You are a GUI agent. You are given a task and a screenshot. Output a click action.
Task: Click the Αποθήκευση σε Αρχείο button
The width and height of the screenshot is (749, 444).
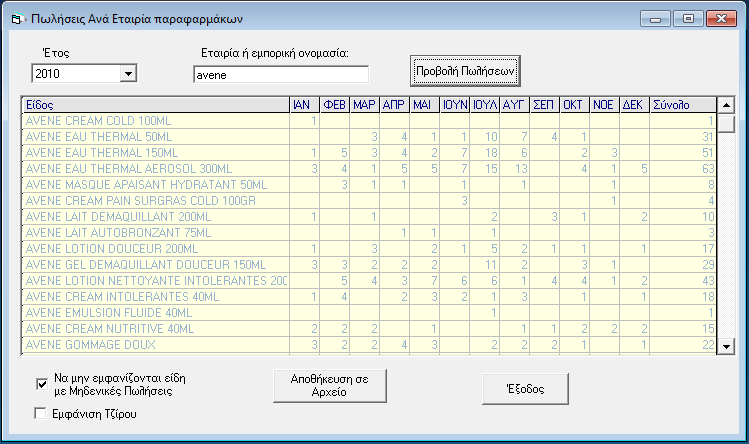coord(330,386)
